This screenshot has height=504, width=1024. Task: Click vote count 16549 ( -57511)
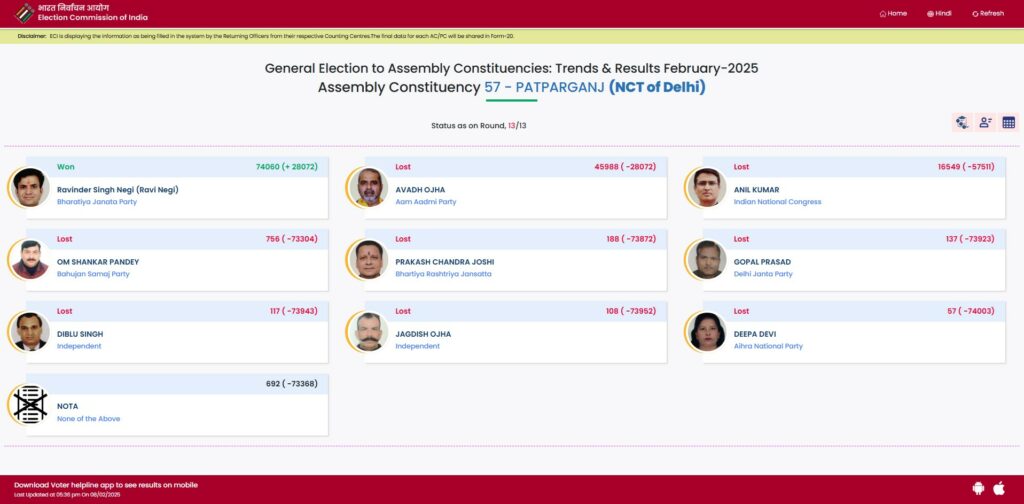[966, 167]
